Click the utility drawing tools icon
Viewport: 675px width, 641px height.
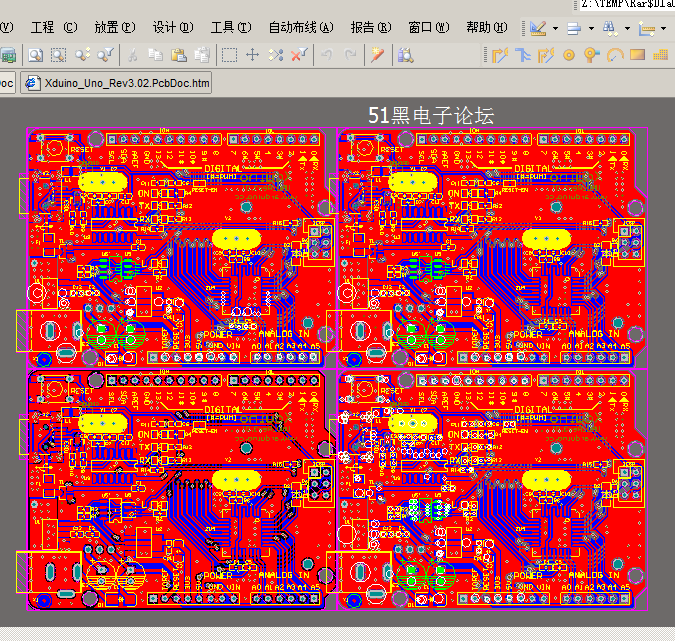point(538,28)
